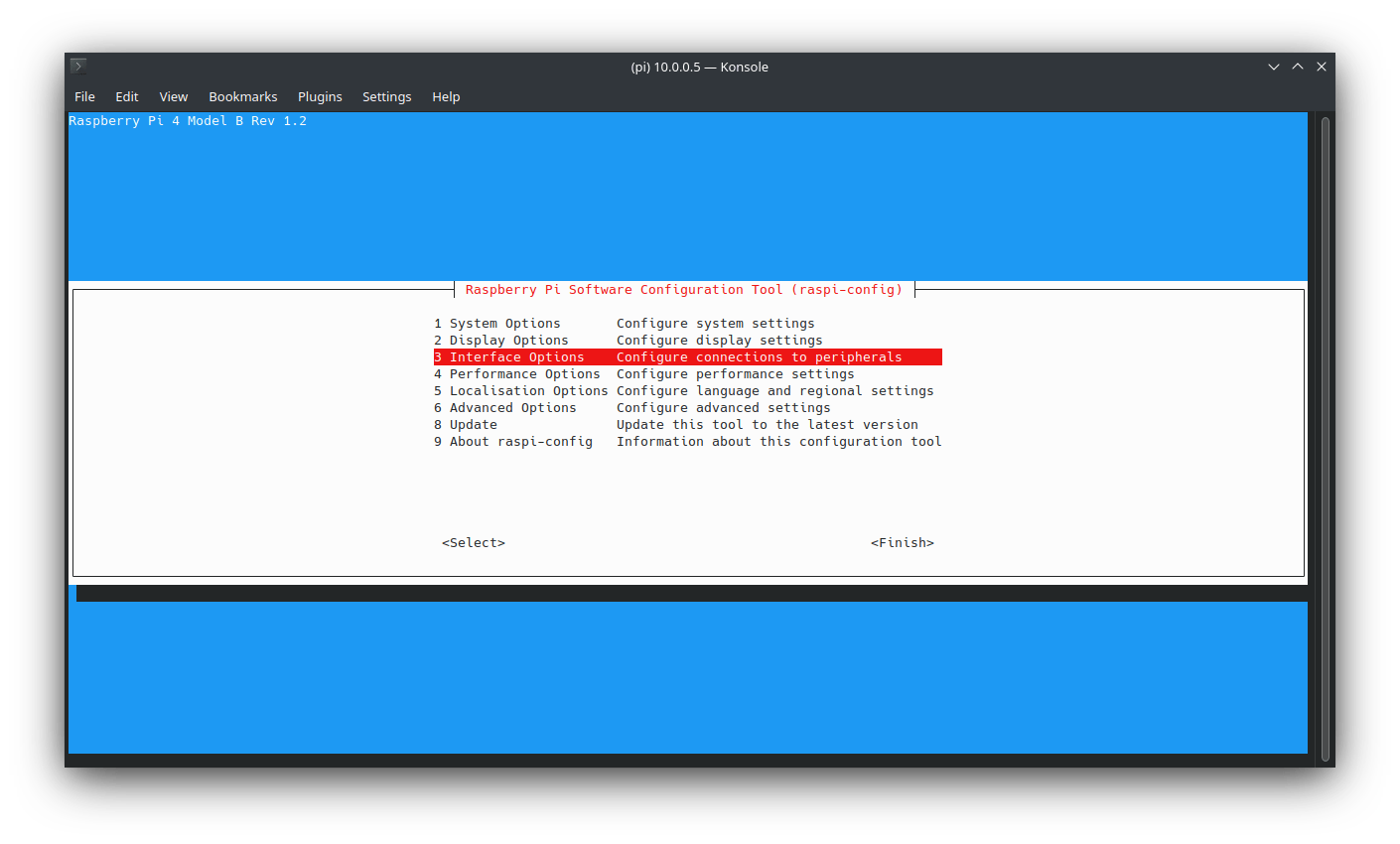Select the 1 System Options entry
Screen dimensions: 1400x844
687,324
